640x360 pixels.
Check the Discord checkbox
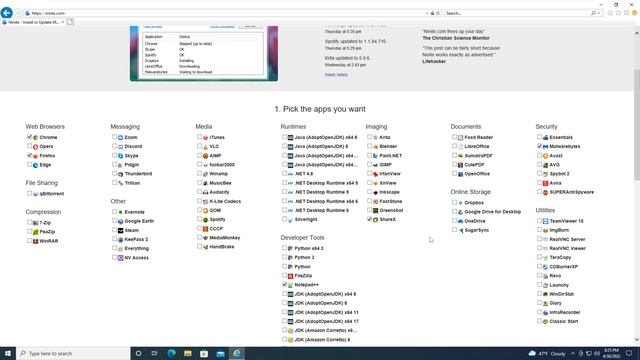tap(114, 146)
